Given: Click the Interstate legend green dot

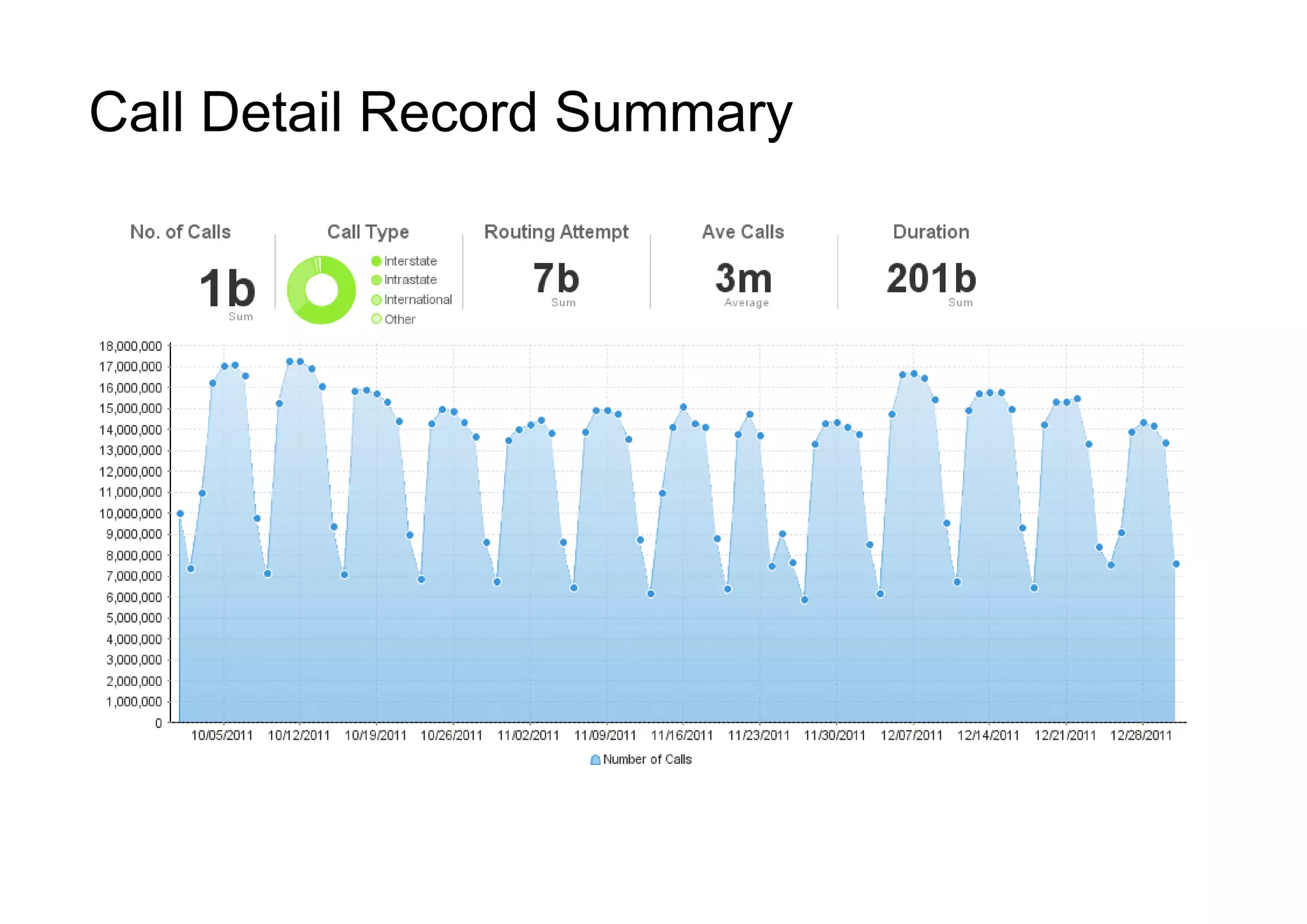Looking at the screenshot, I should point(377,261).
